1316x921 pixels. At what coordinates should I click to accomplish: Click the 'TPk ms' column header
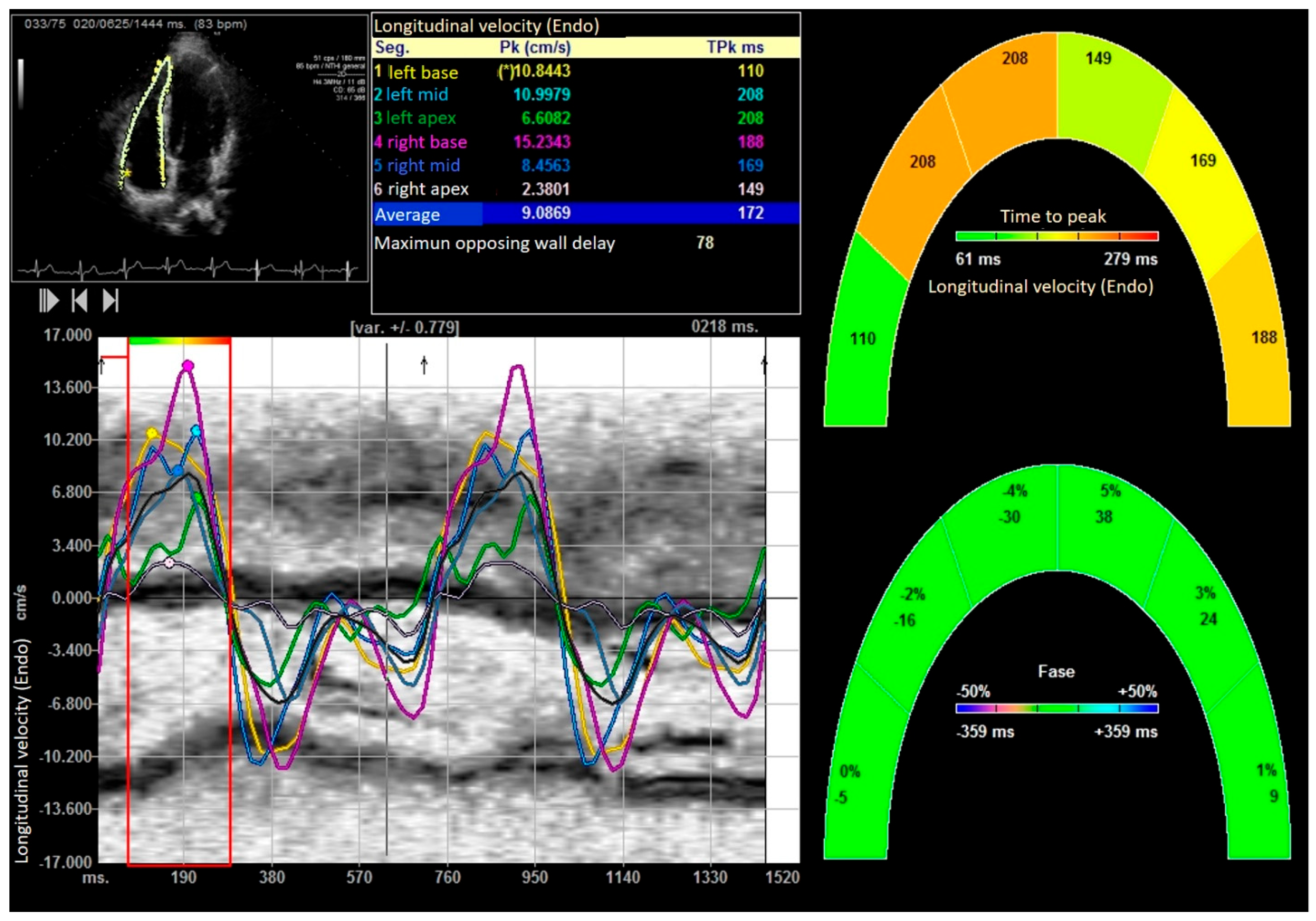[735, 47]
